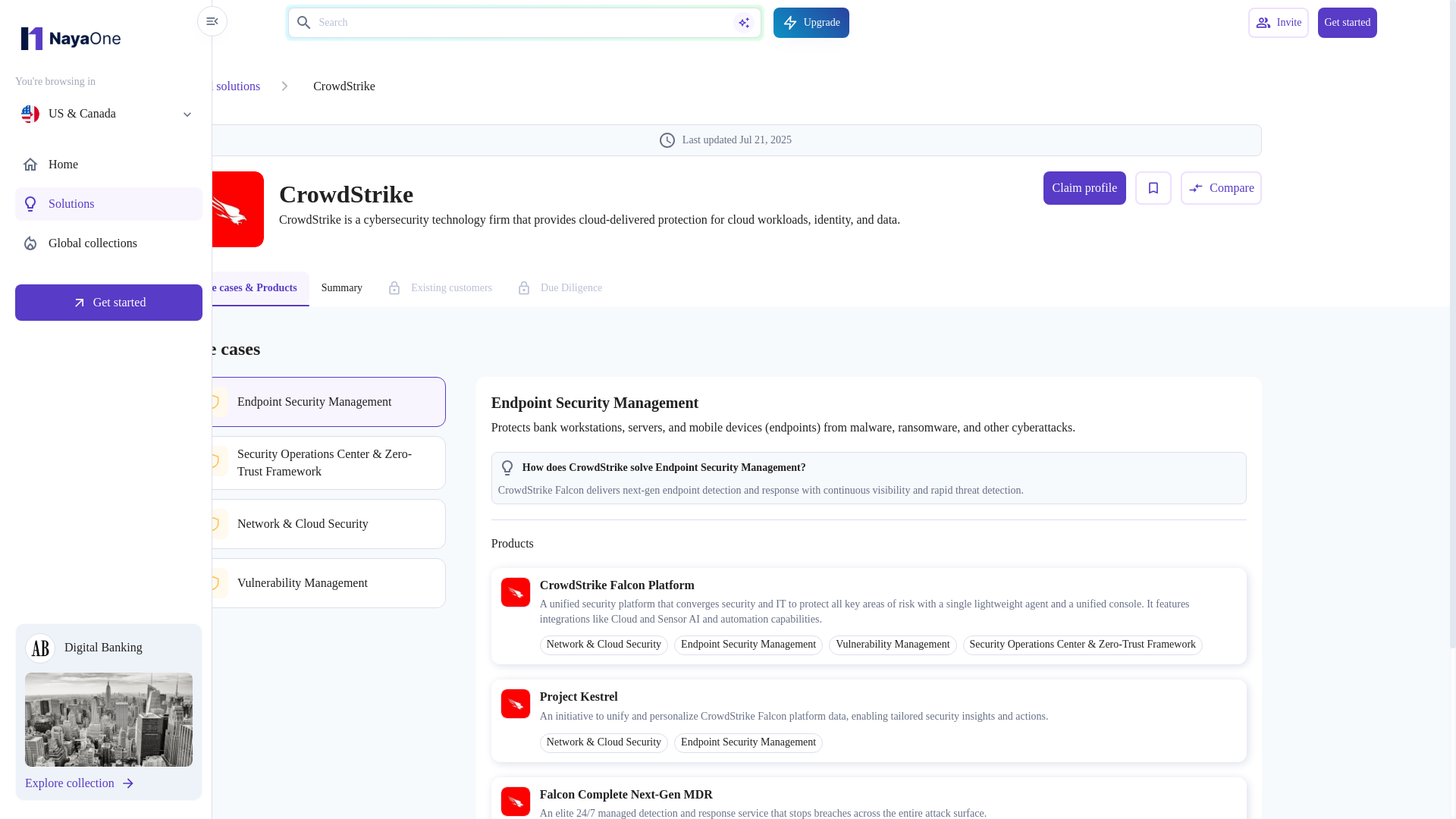Click the Solutions lightbulb icon
Viewport: 1456px width, 819px height.
30,204
